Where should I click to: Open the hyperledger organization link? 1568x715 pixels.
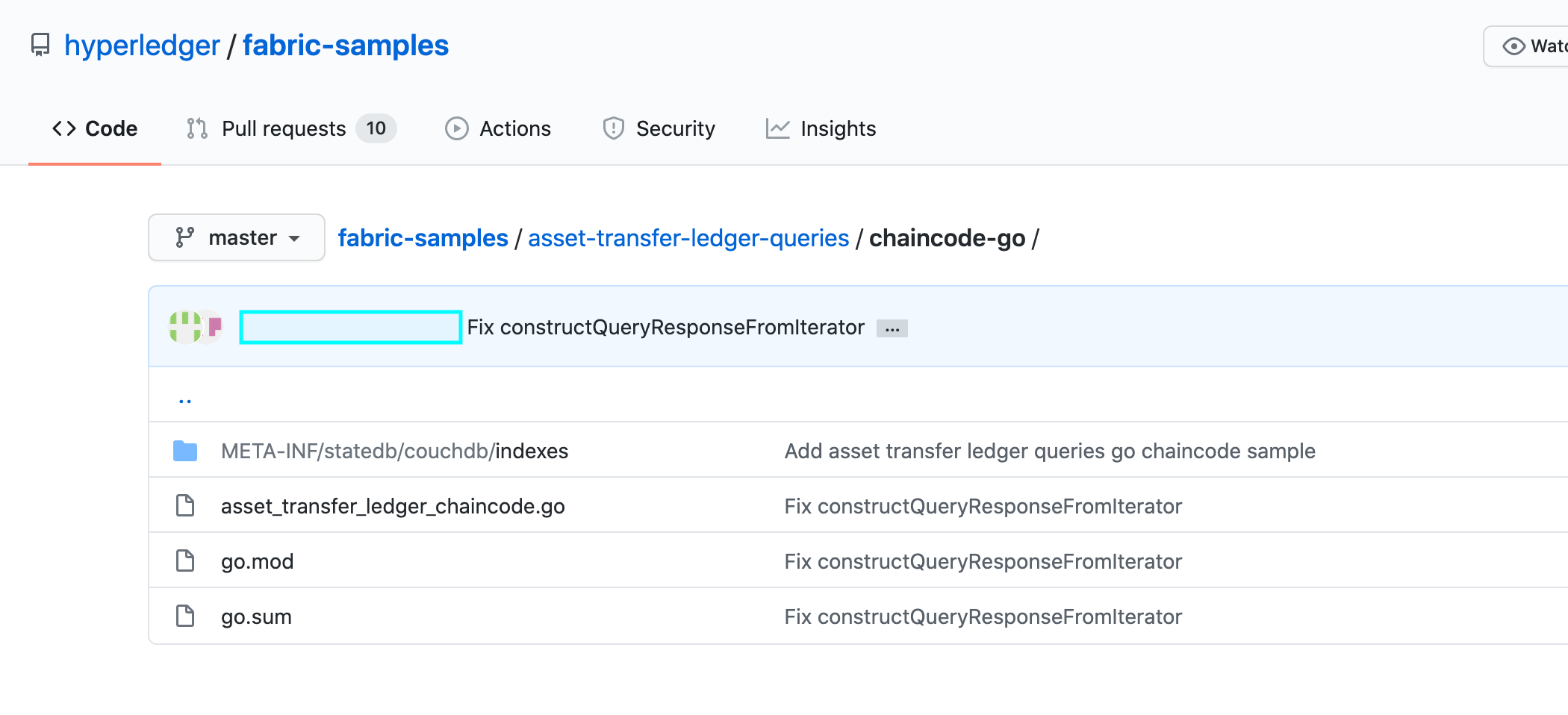point(141,45)
